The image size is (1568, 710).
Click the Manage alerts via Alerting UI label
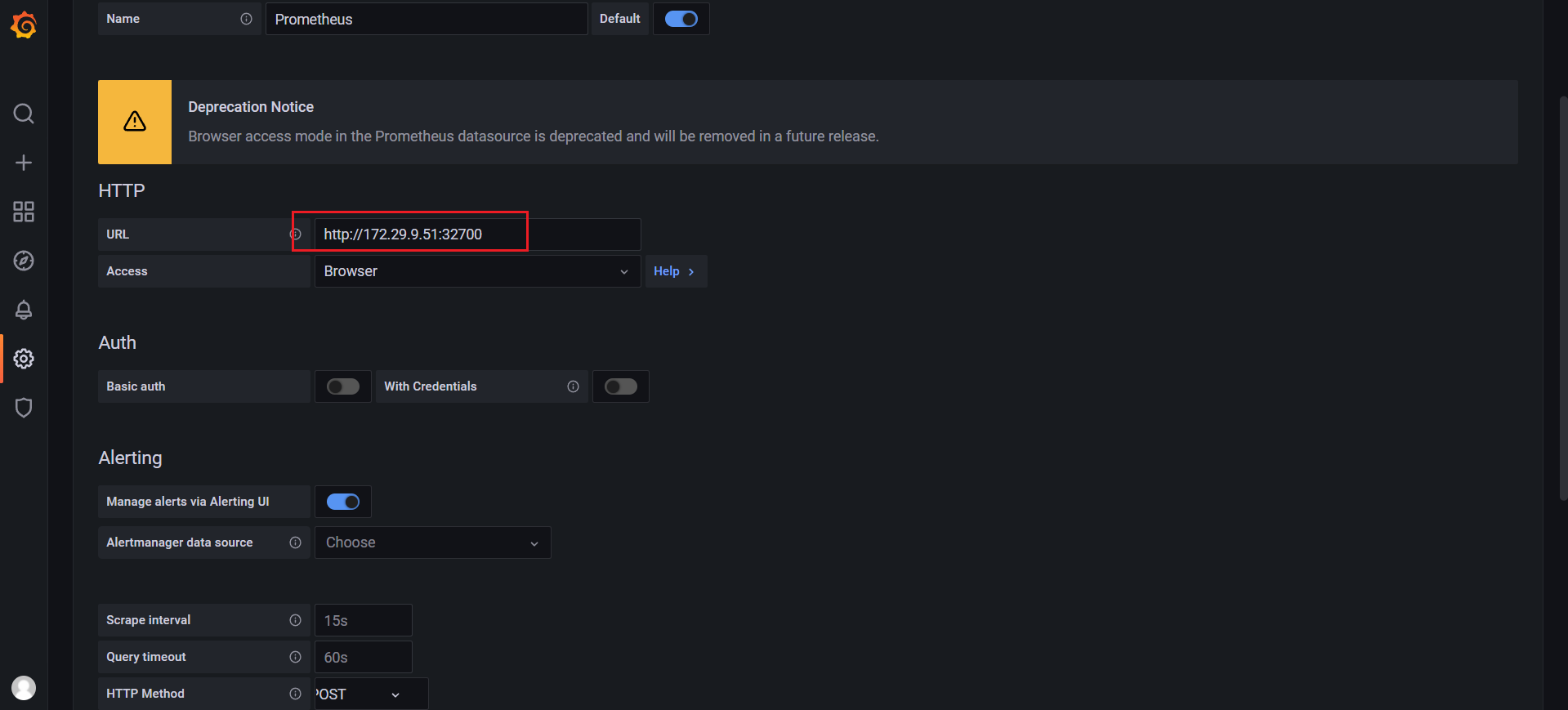pyautogui.click(x=188, y=502)
